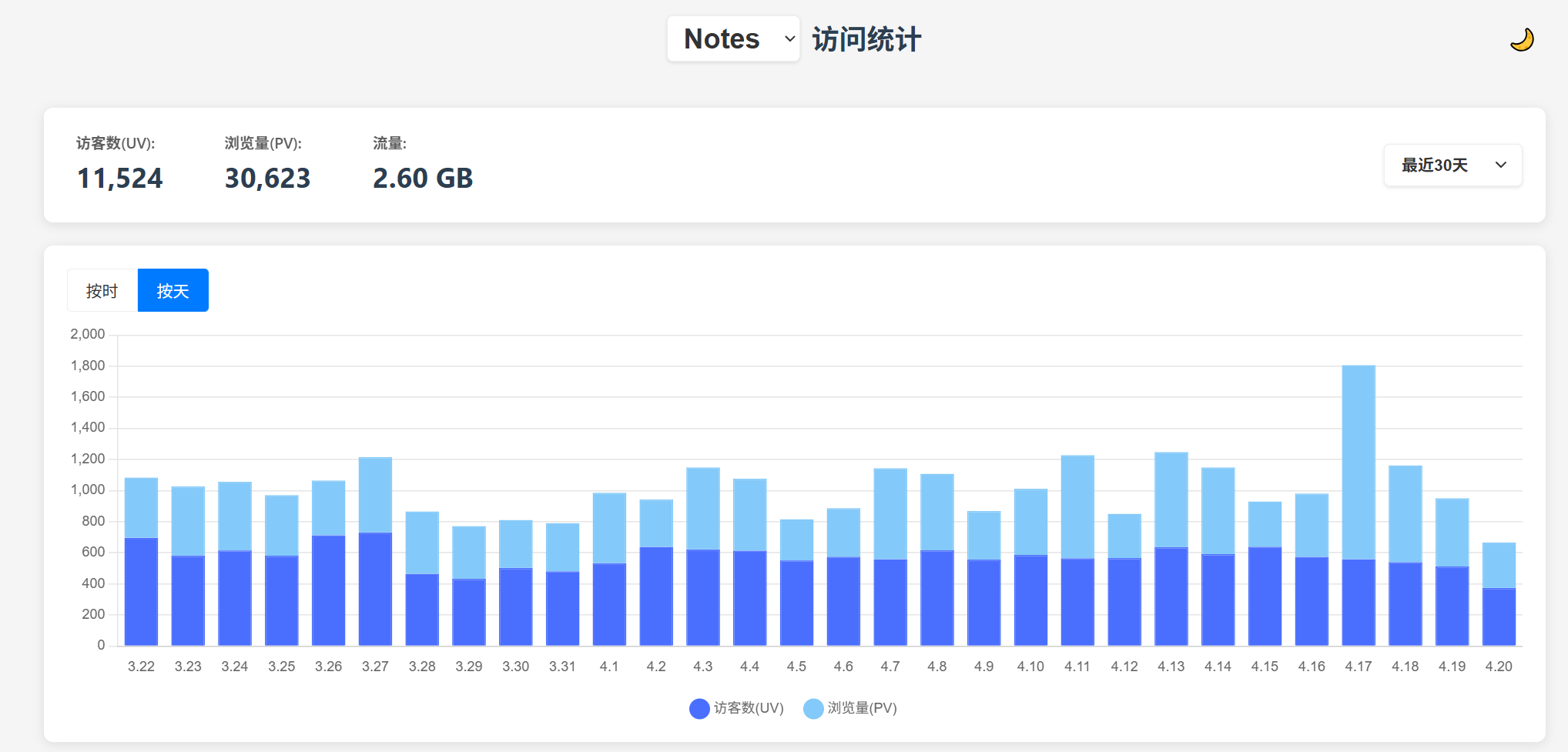Image resolution: width=1568 pixels, height=752 pixels.
Task: Click the 流量 value 2.60 GB
Action: click(x=422, y=179)
